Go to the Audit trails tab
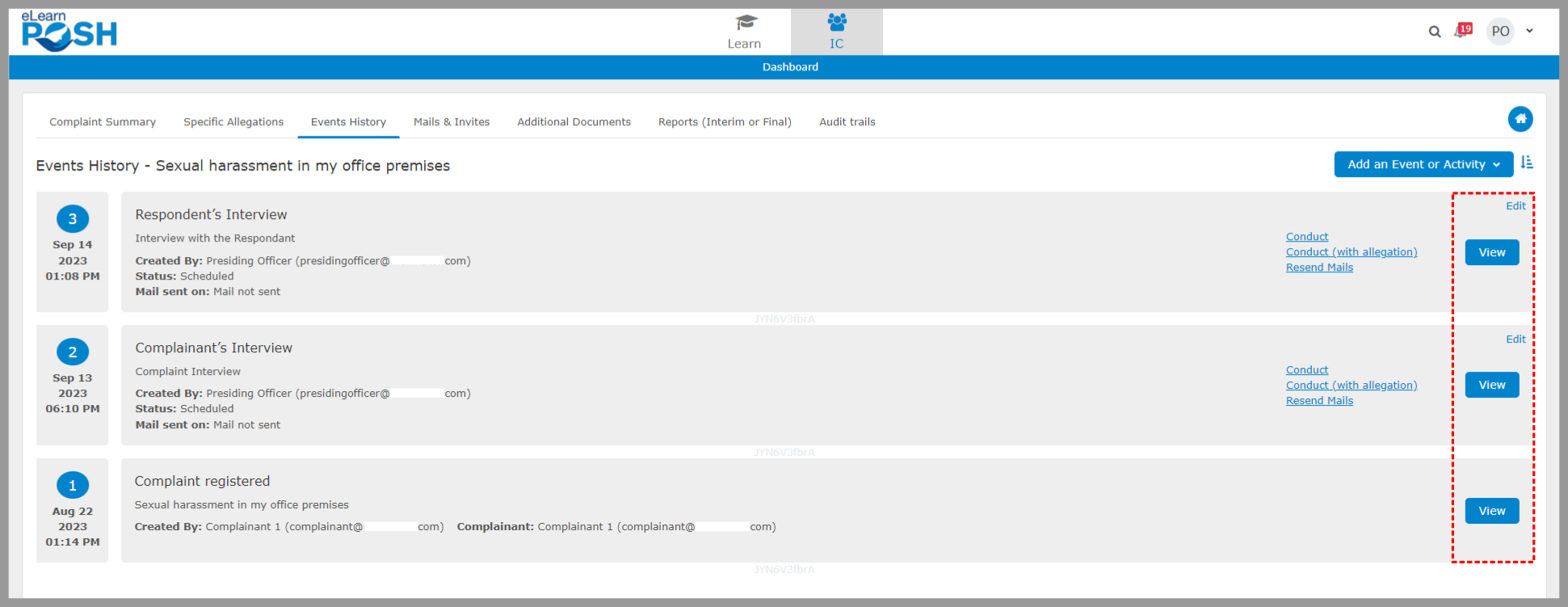Screen dimensions: 1568x607 point(847,122)
